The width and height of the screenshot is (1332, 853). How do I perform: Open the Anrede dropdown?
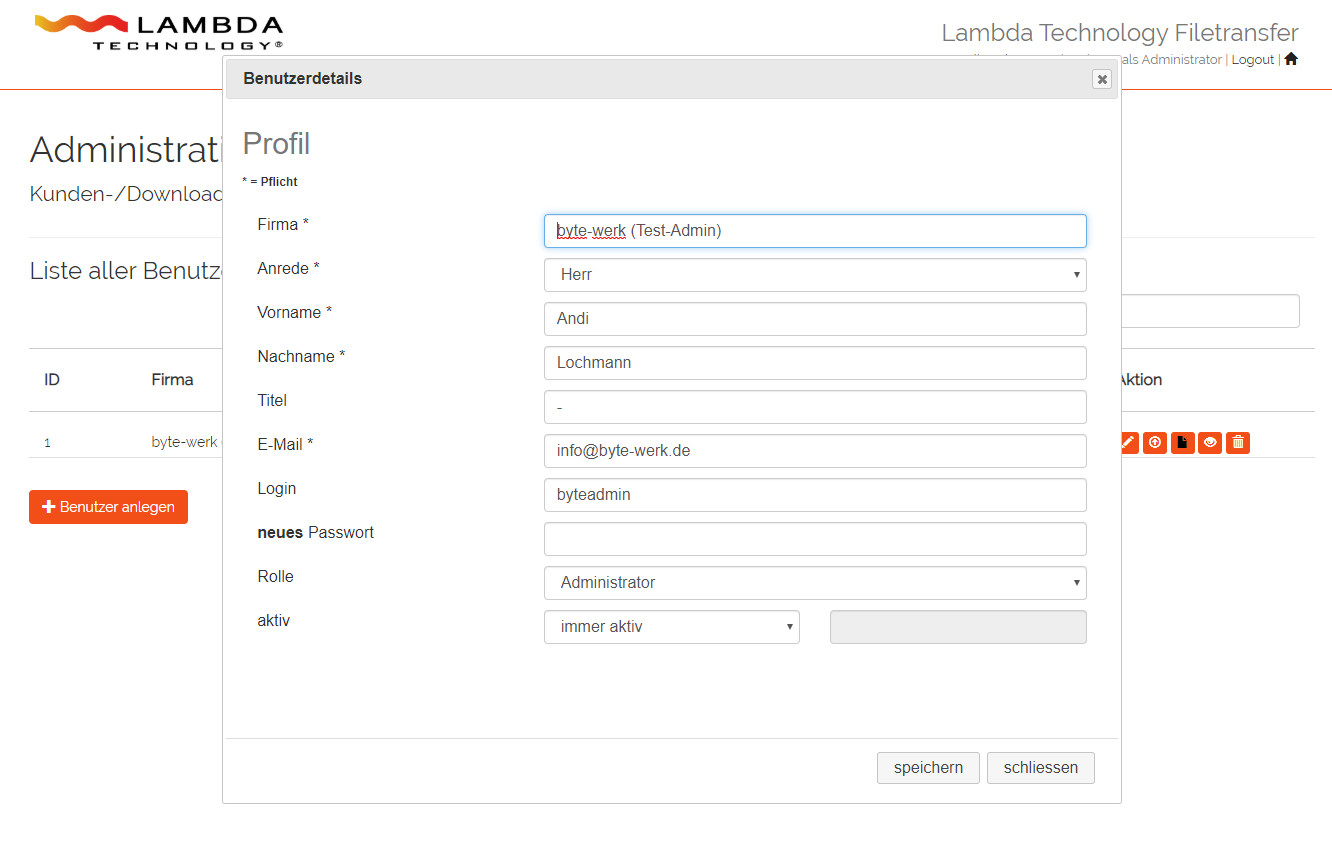coord(814,275)
